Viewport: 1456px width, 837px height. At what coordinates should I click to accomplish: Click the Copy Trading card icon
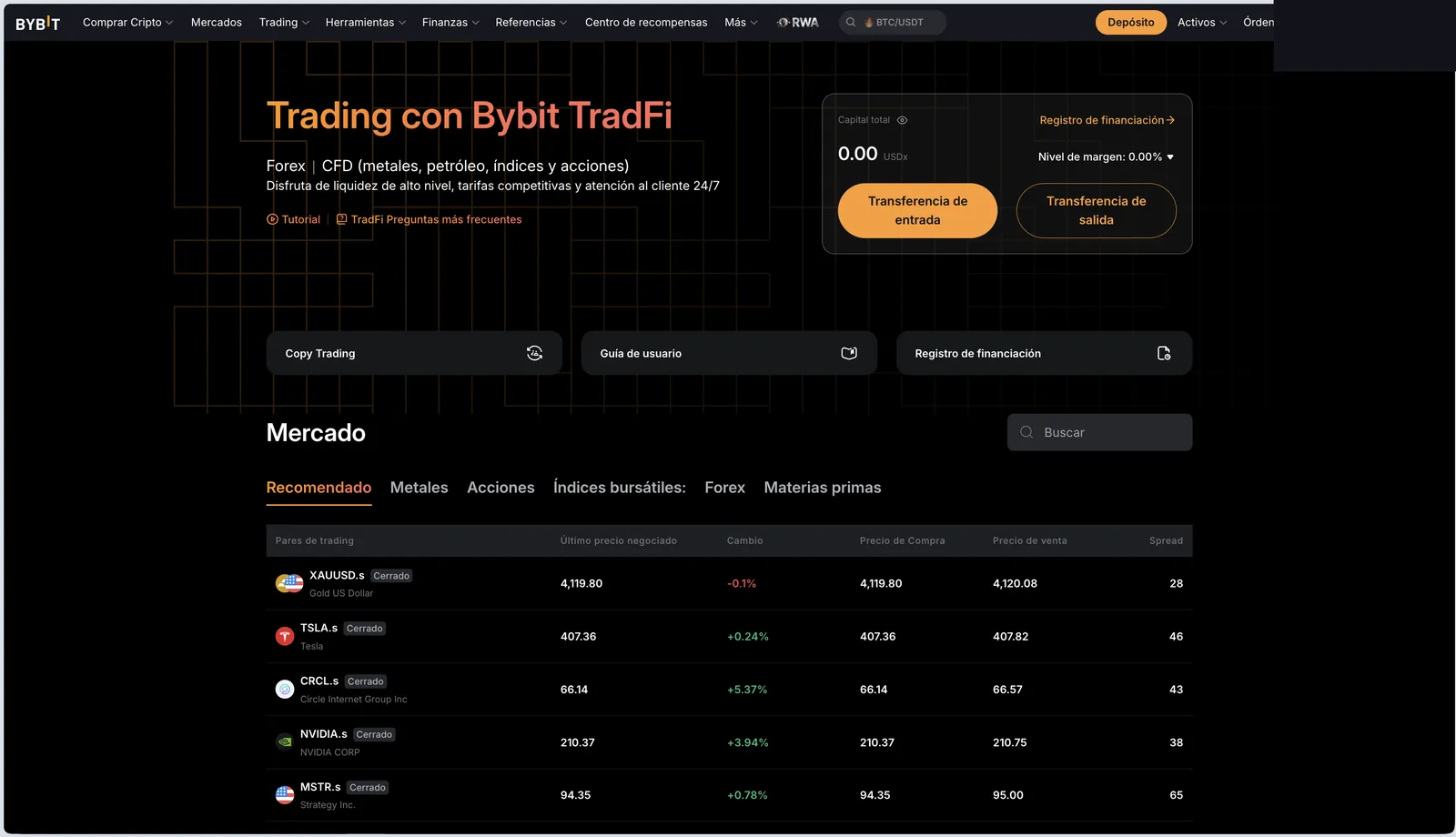[x=534, y=353]
